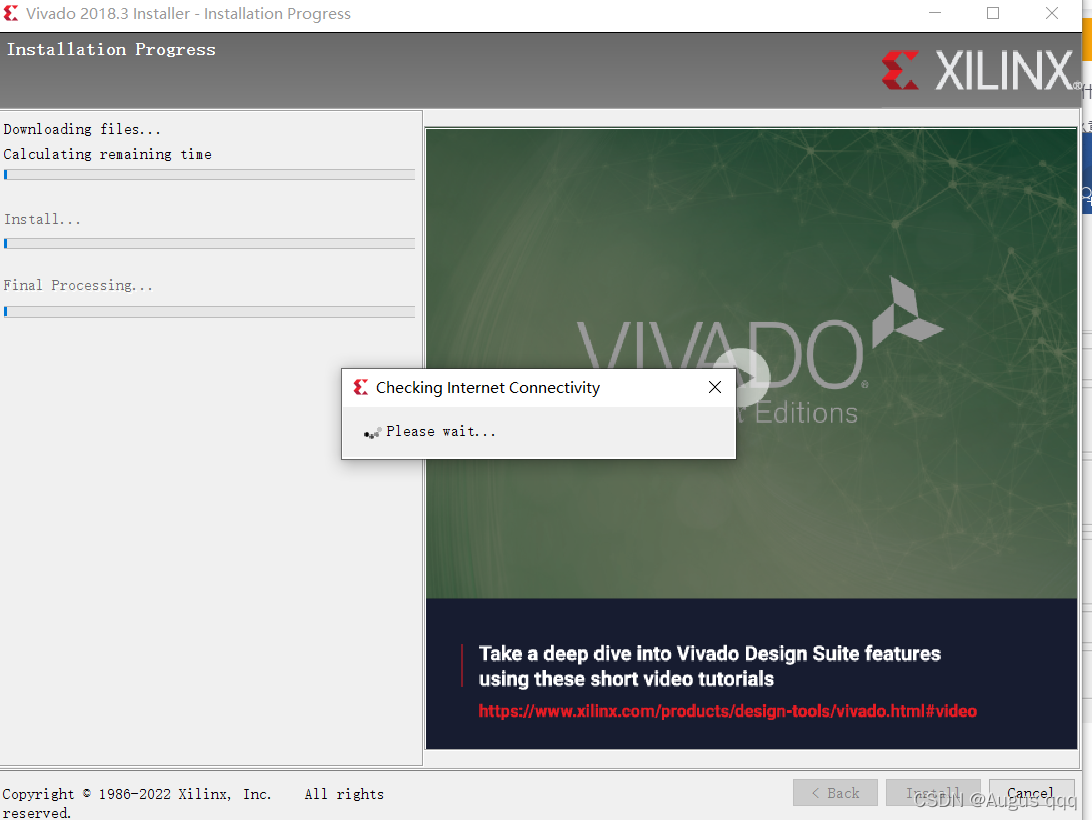Minimize the Vivado installer window
The width and height of the screenshot is (1092, 820).
[x=935, y=13]
